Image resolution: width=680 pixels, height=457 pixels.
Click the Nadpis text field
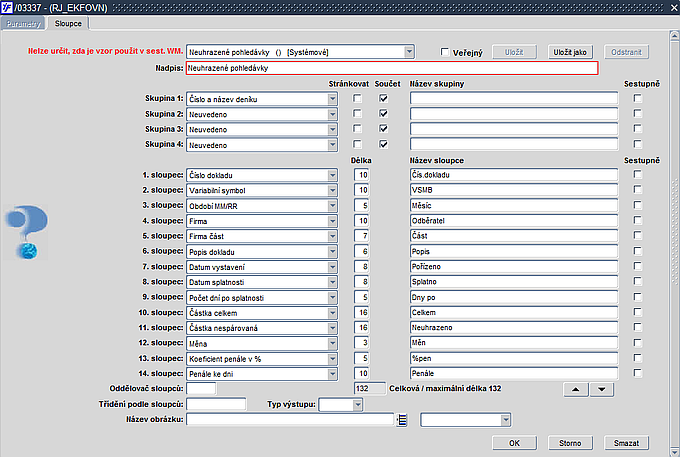coord(392,68)
